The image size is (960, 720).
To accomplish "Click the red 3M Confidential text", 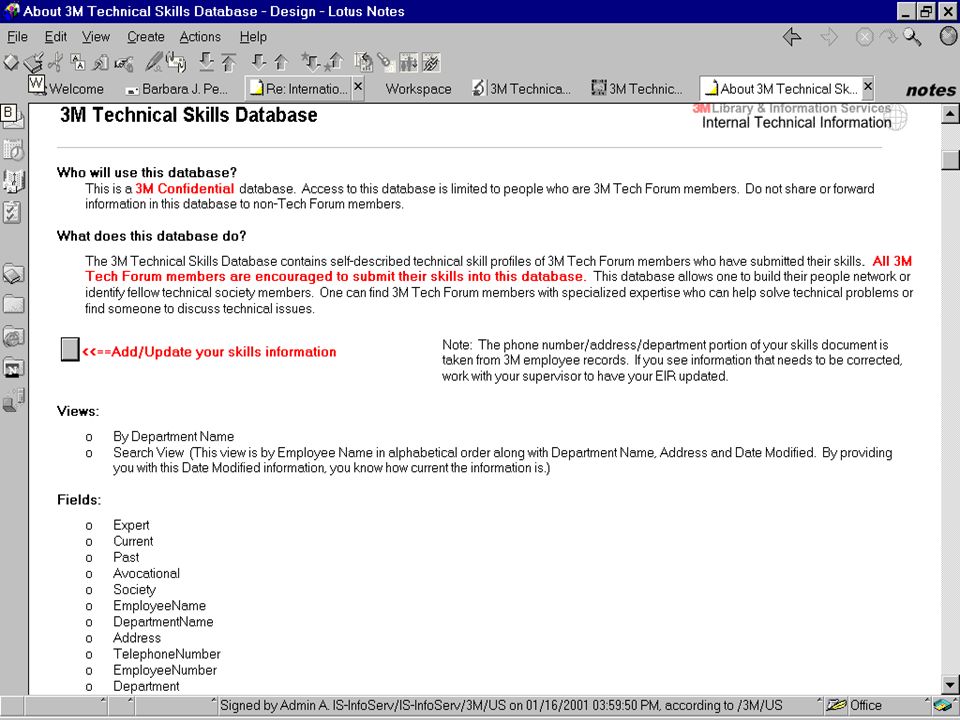I will click(185, 189).
